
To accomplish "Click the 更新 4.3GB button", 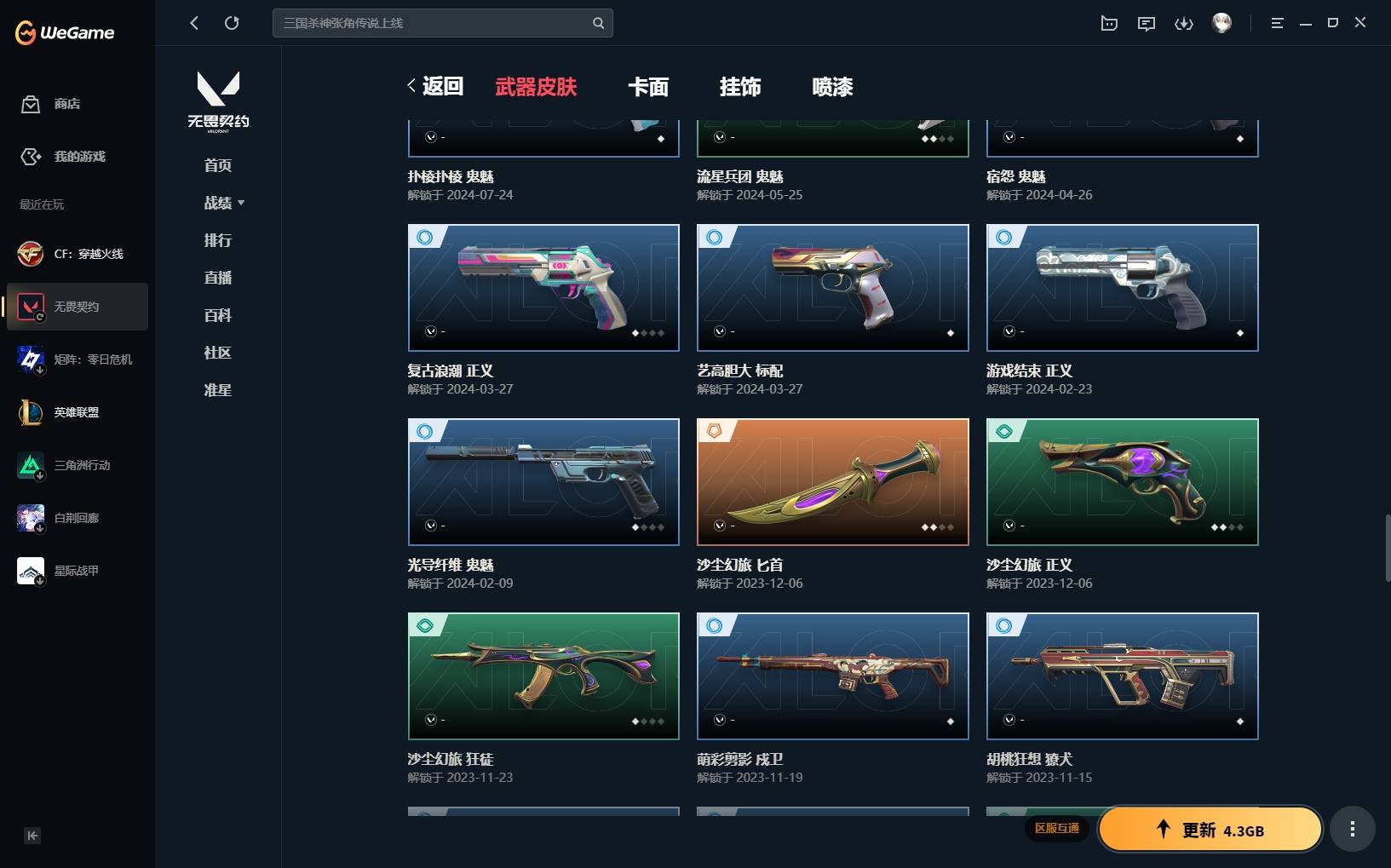I will tap(1210, 830).
